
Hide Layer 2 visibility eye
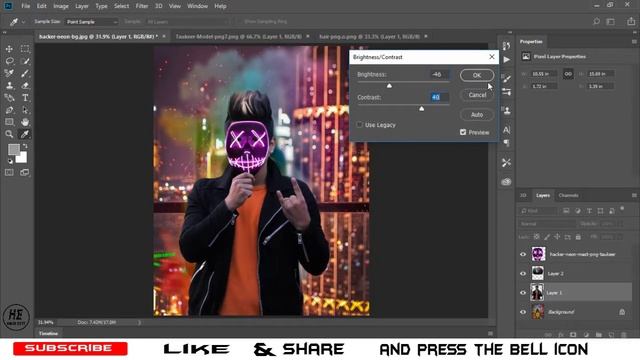[x=523, y=273]
